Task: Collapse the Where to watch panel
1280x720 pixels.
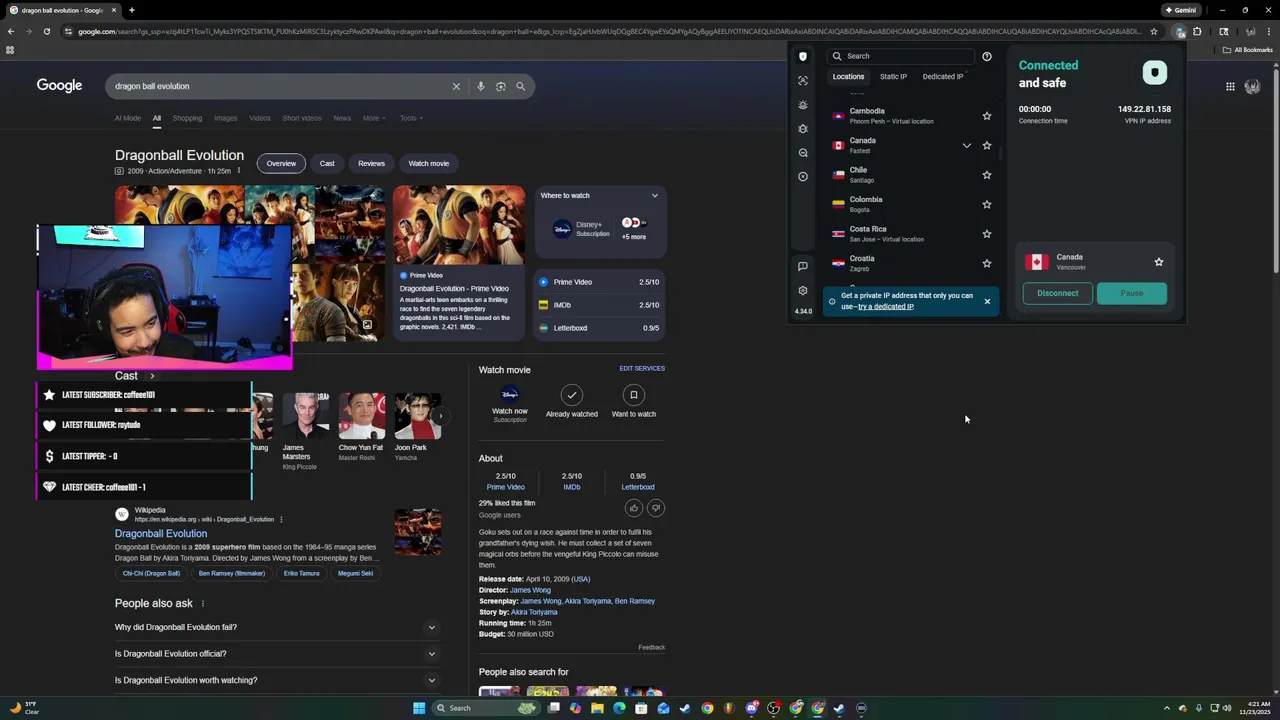Action: [655, 195]
